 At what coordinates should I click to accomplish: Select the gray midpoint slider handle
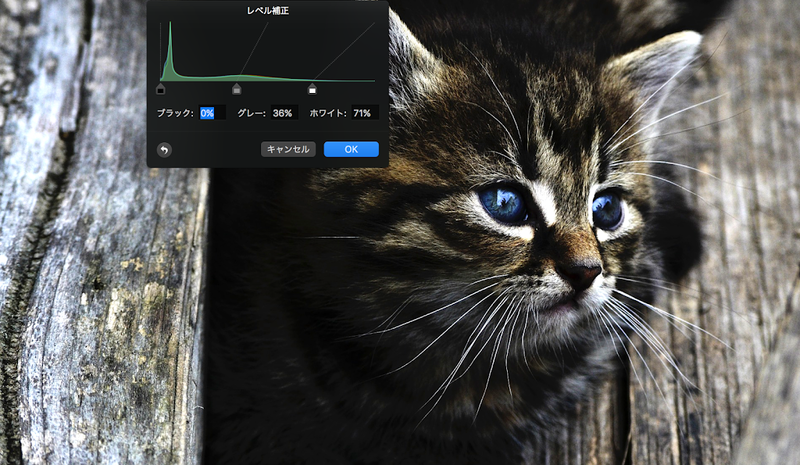click(x=237, y=89)
